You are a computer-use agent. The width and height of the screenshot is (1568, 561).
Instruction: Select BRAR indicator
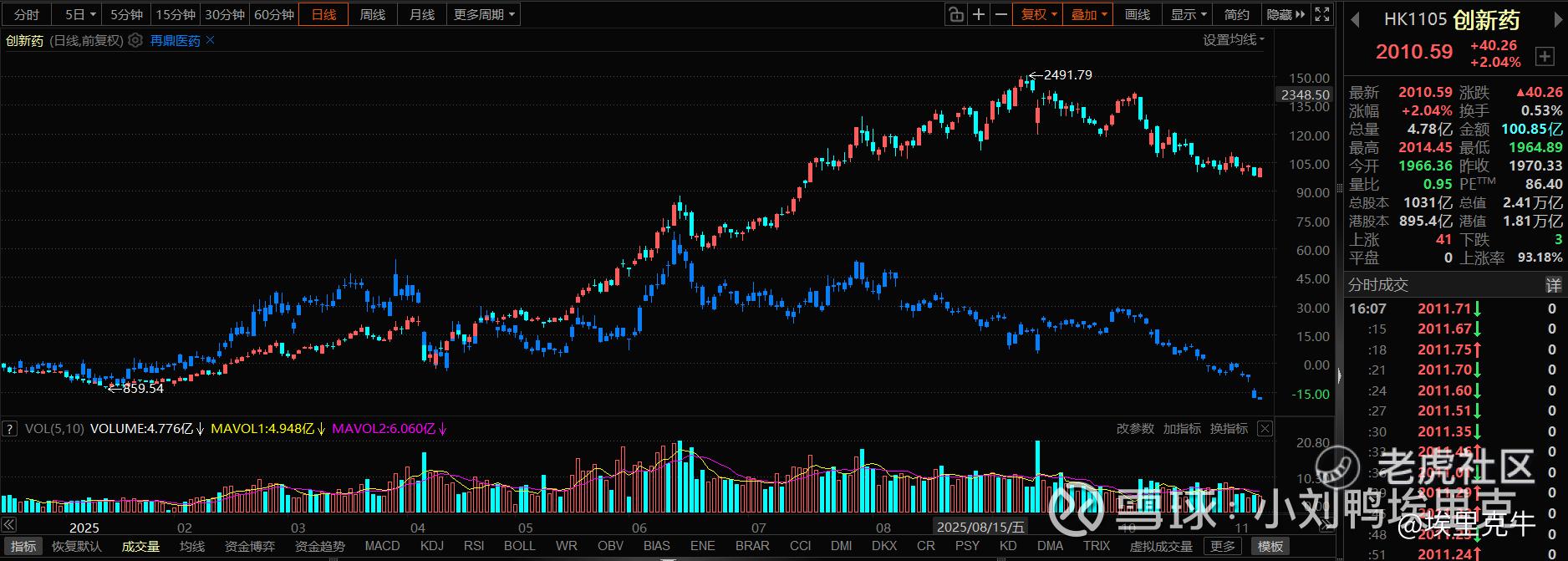[x=752, y=546]
